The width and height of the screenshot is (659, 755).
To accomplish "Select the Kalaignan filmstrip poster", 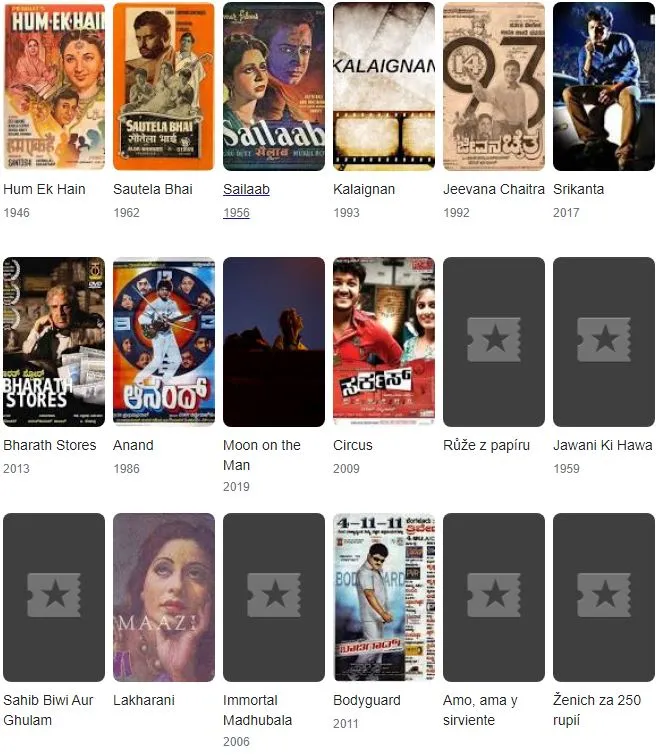I will coord(384,86).
